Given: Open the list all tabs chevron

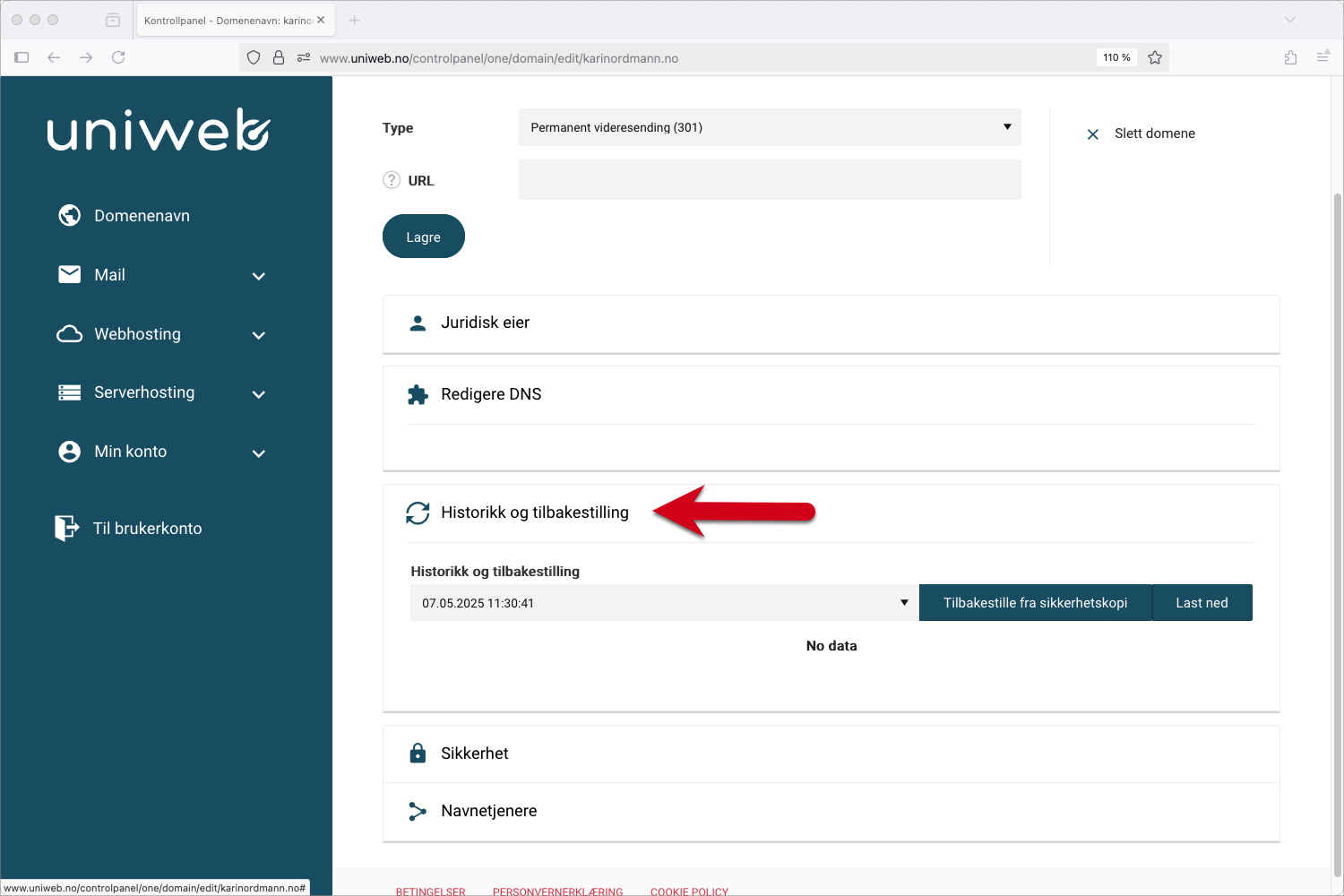Looking at the screenshot, I should pos(1290,20).
